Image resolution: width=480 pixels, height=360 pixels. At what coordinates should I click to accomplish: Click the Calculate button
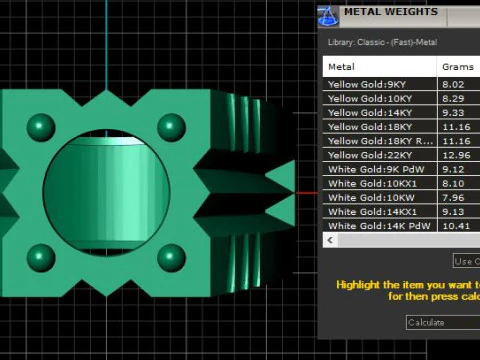tap(443, 322)
